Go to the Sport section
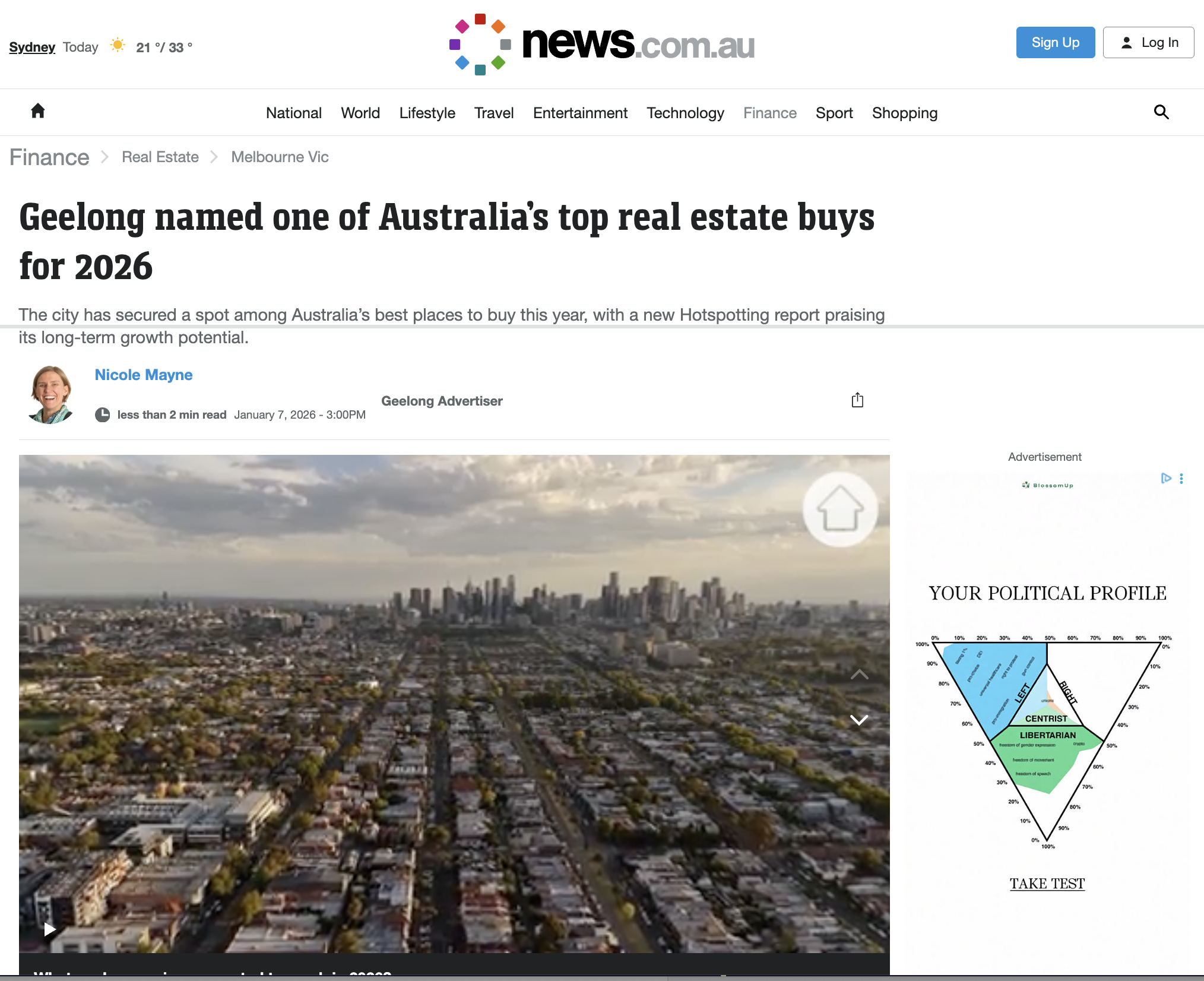The height and width of the screenshot is (981, 1204). click(834, 113)
